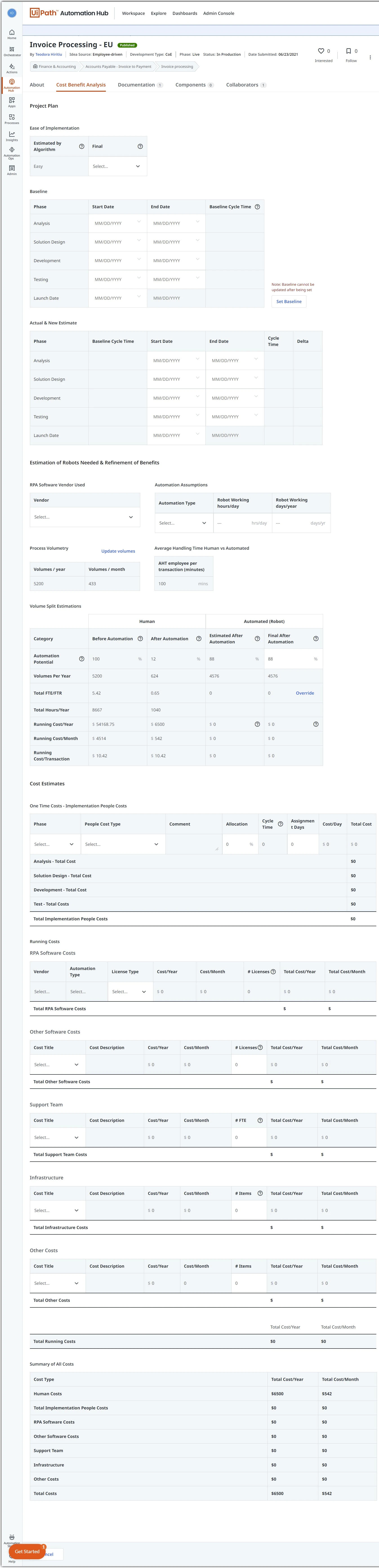Select Automation Hub sidebar icon

(x=12, y=85)
